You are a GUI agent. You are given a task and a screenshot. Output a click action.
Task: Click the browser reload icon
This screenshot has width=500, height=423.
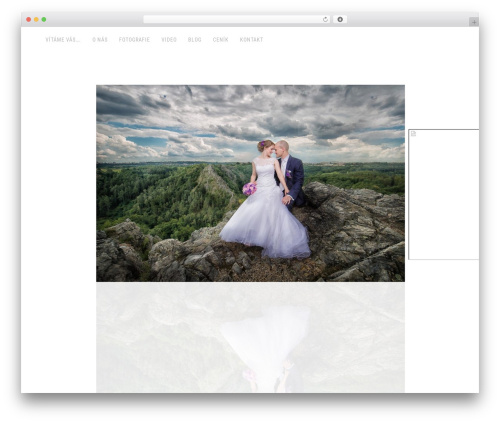tap(325, 20)
